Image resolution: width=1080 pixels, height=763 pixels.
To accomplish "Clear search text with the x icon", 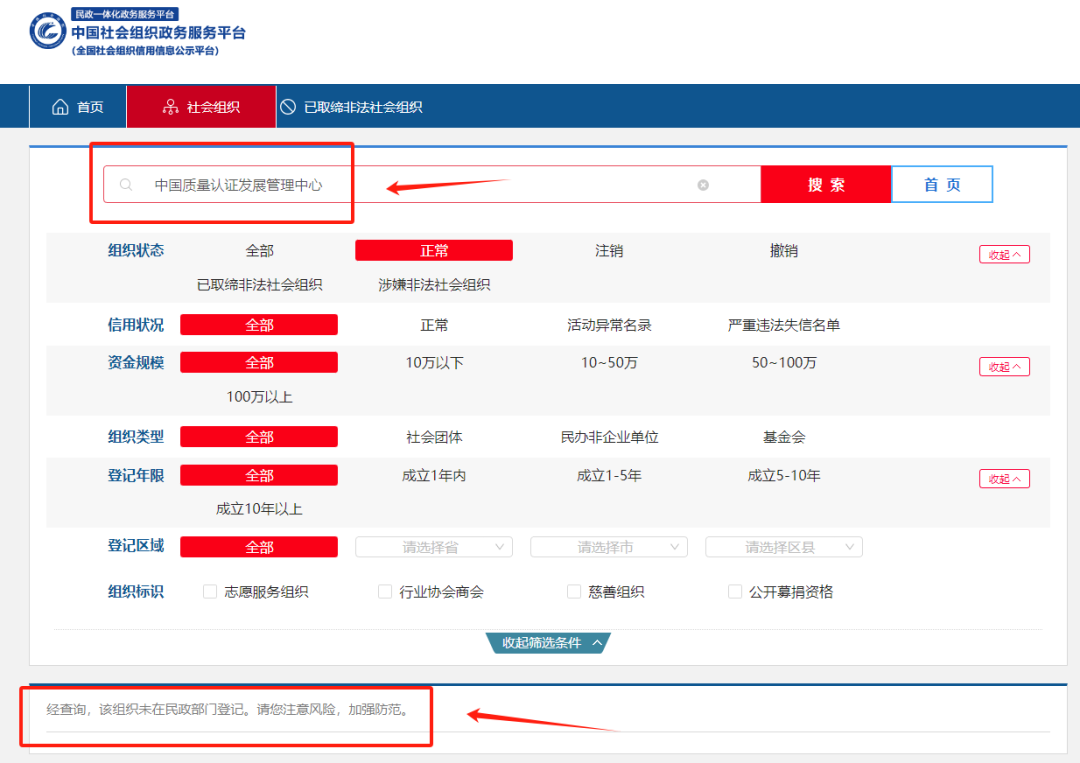I will (x=703, y=185).
